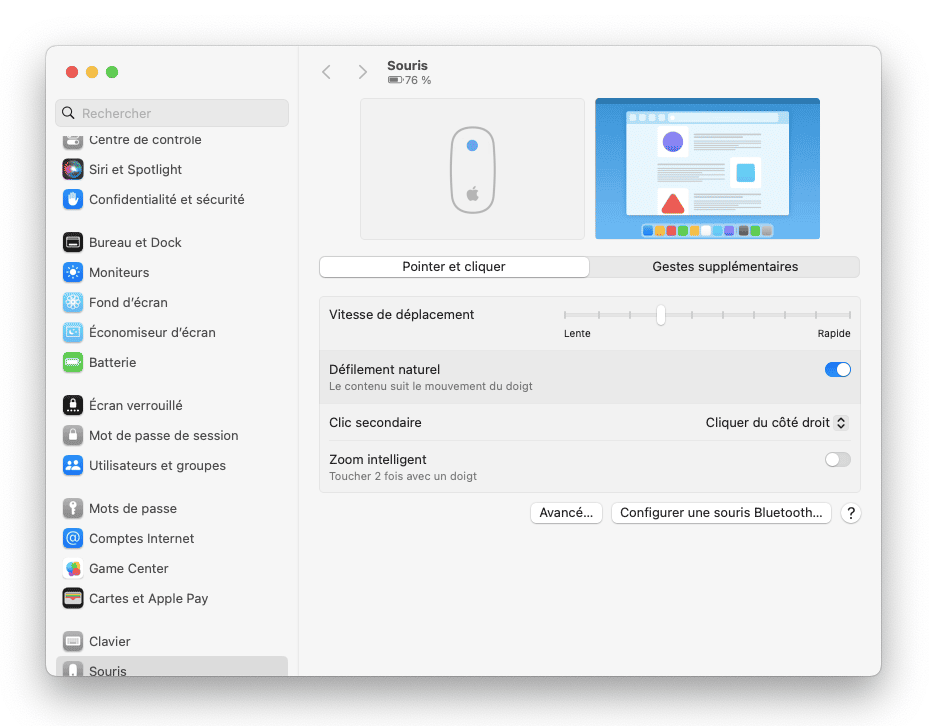Set tracking speed to the Rapide end
The width and height of the screenshot is (931, 726).
pyautogui.click(x=850, y=315)
